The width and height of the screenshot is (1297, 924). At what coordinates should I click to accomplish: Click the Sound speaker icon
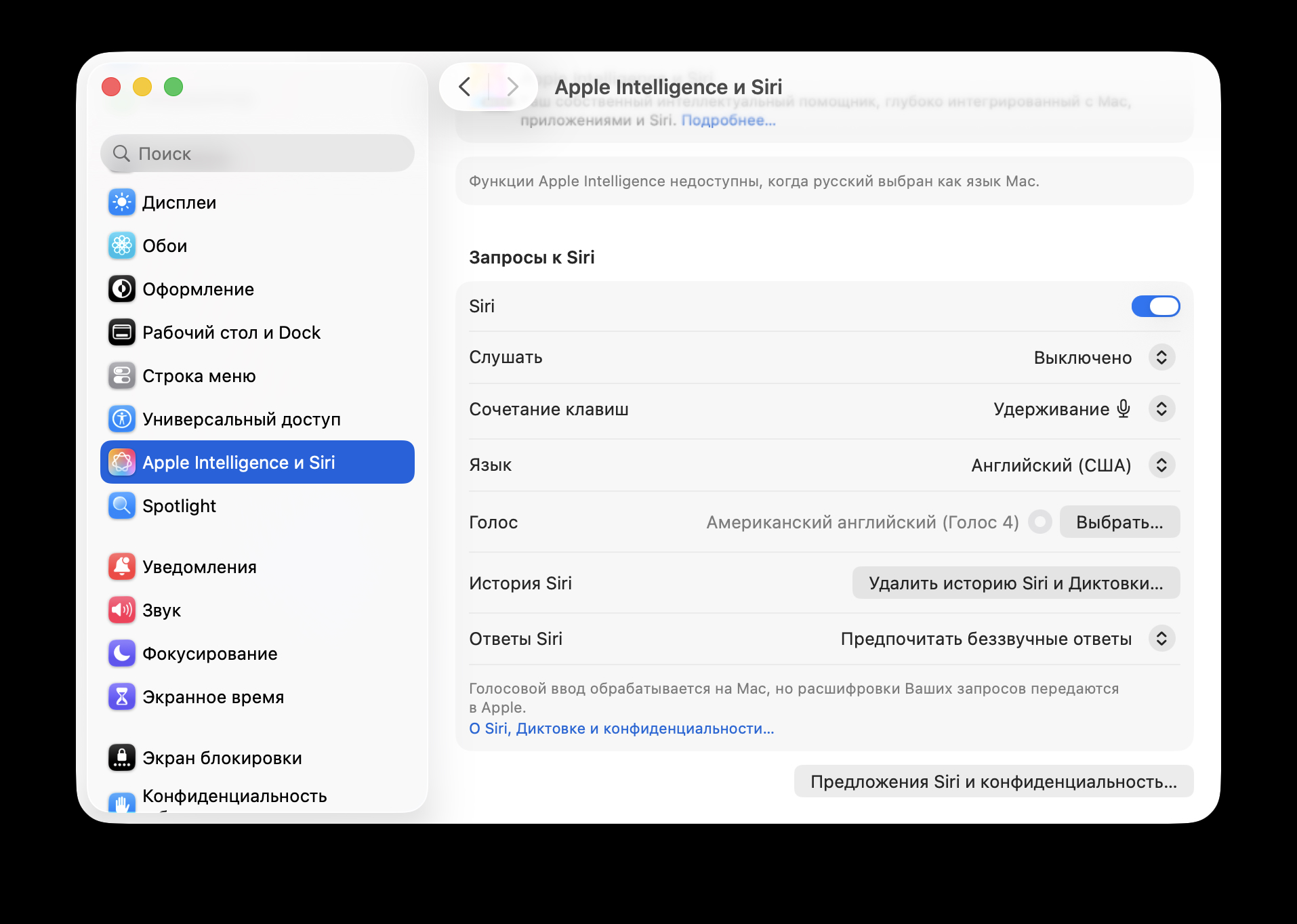click(x=122, y=610)
